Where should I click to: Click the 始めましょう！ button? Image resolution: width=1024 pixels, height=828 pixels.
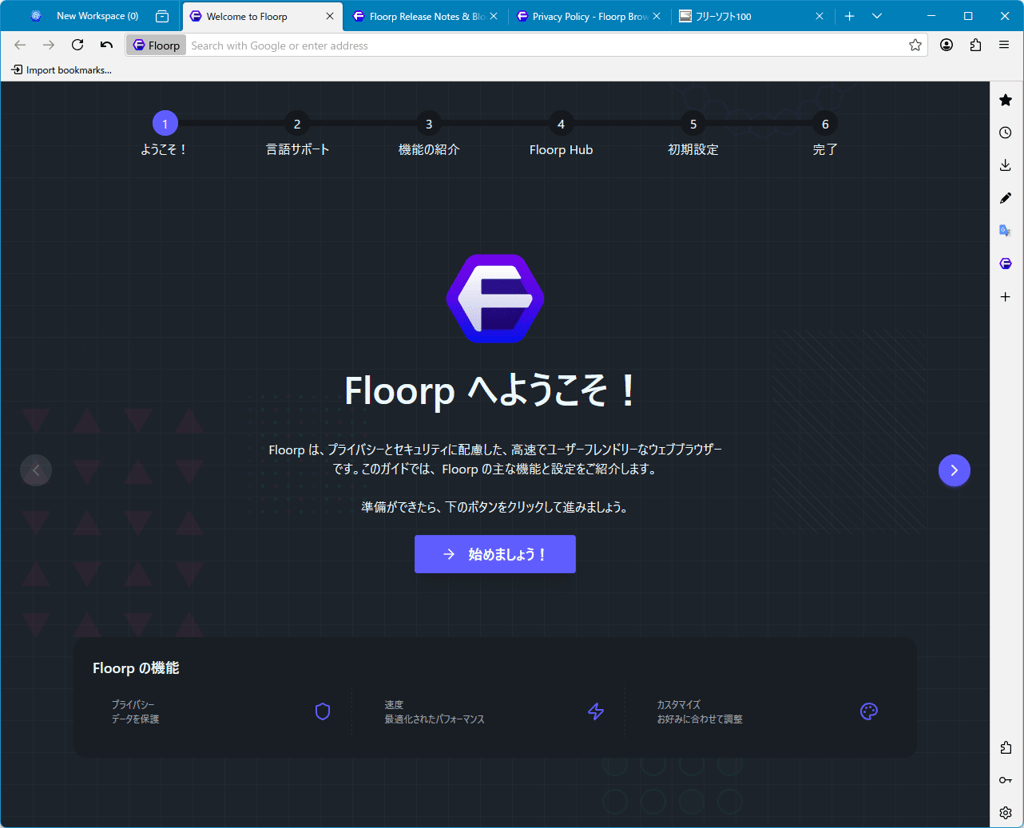coord(495,554)
